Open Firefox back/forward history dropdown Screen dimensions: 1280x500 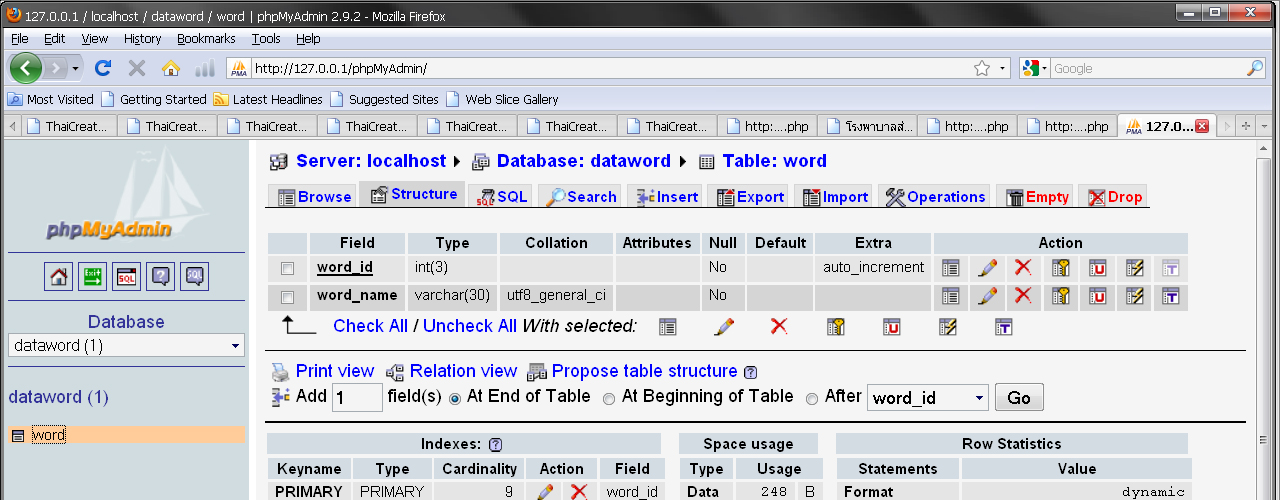click(75, 68)
